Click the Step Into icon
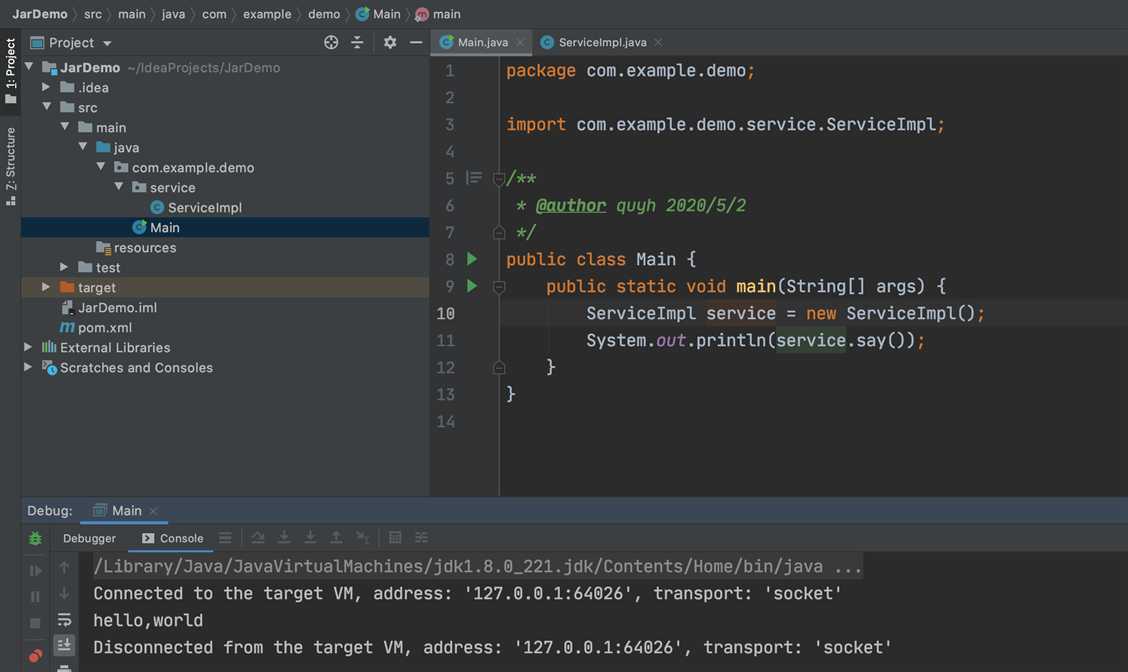This screenshot has height=672, width=1128. coord(284,537)
